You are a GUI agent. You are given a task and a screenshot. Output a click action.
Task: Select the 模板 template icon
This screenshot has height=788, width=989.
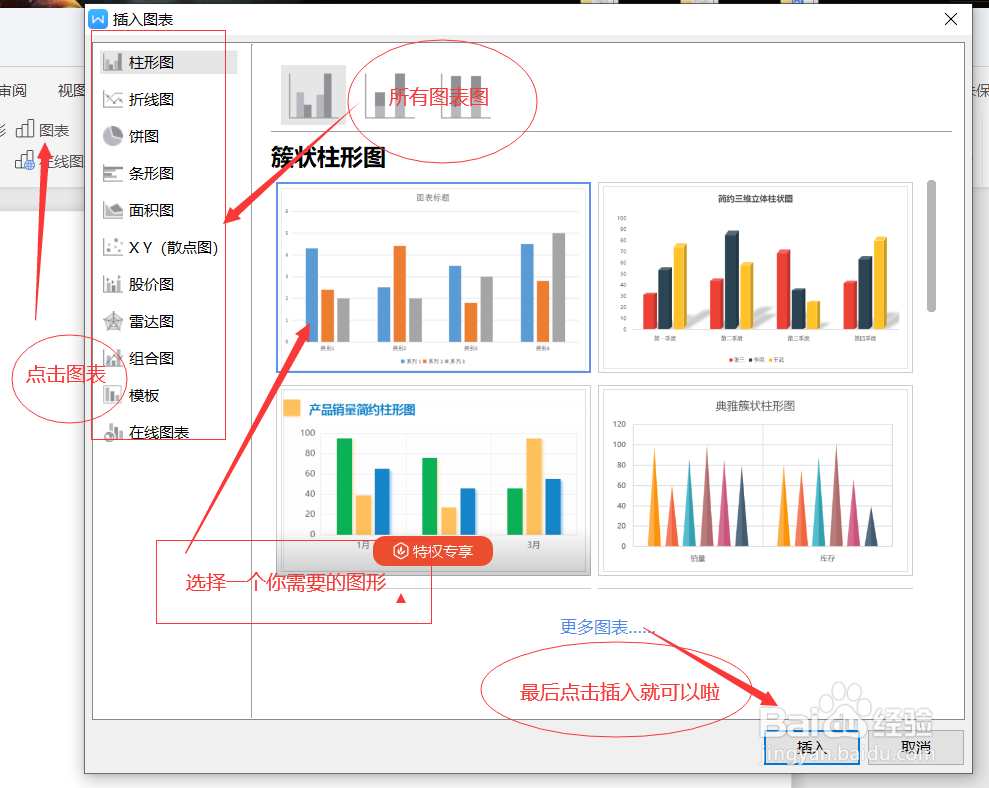(x=113, y=395)
